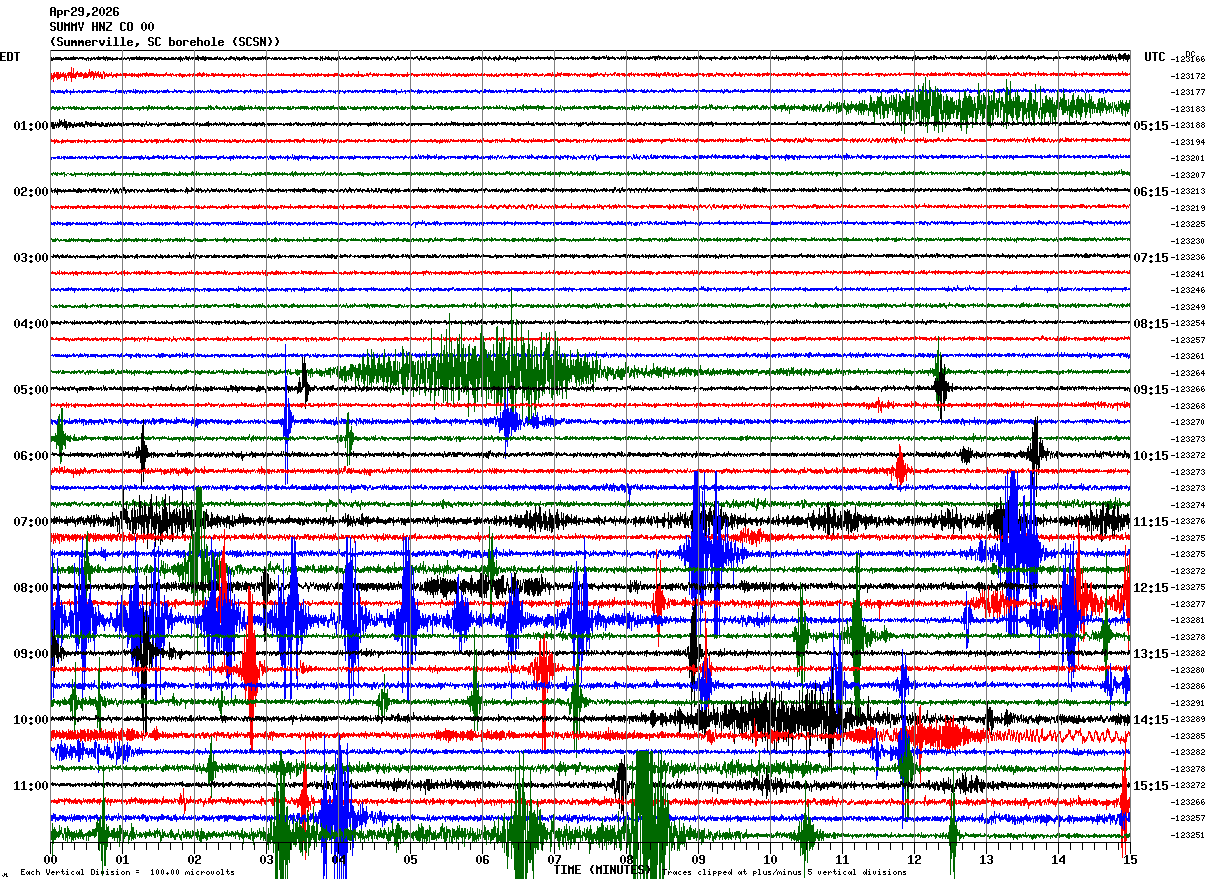Click minute tick 10 on bottom axis
1210x886 pixels.
point(770,859)
